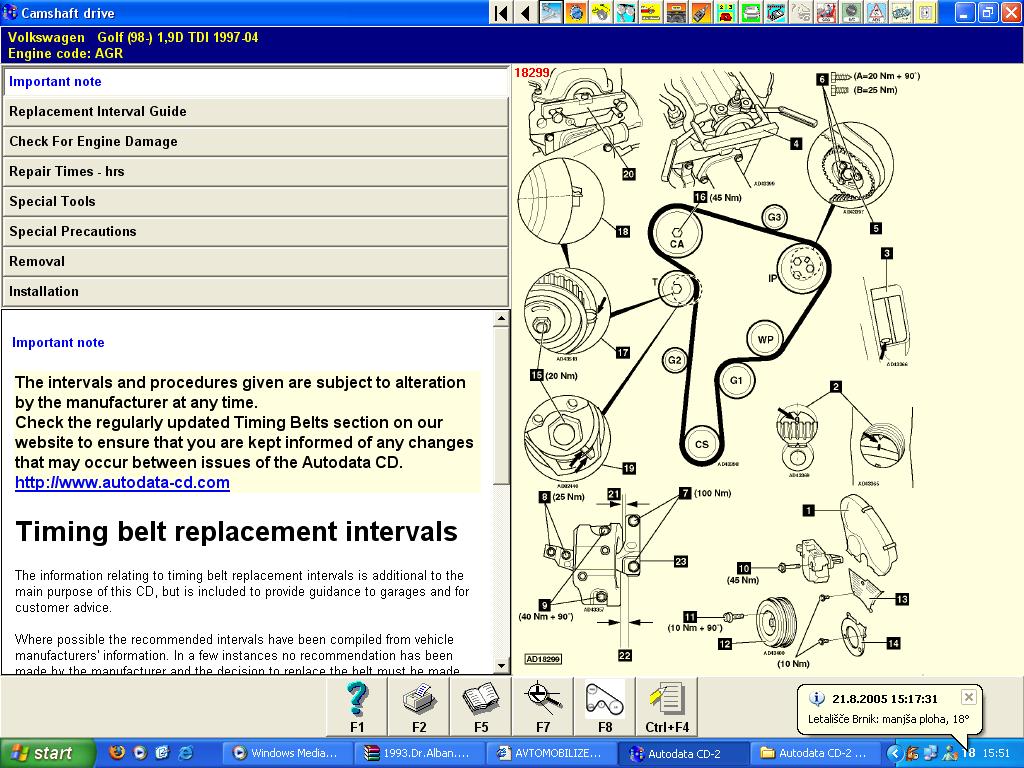Open the yellow red-car side view icon

[x=651, y=12]
